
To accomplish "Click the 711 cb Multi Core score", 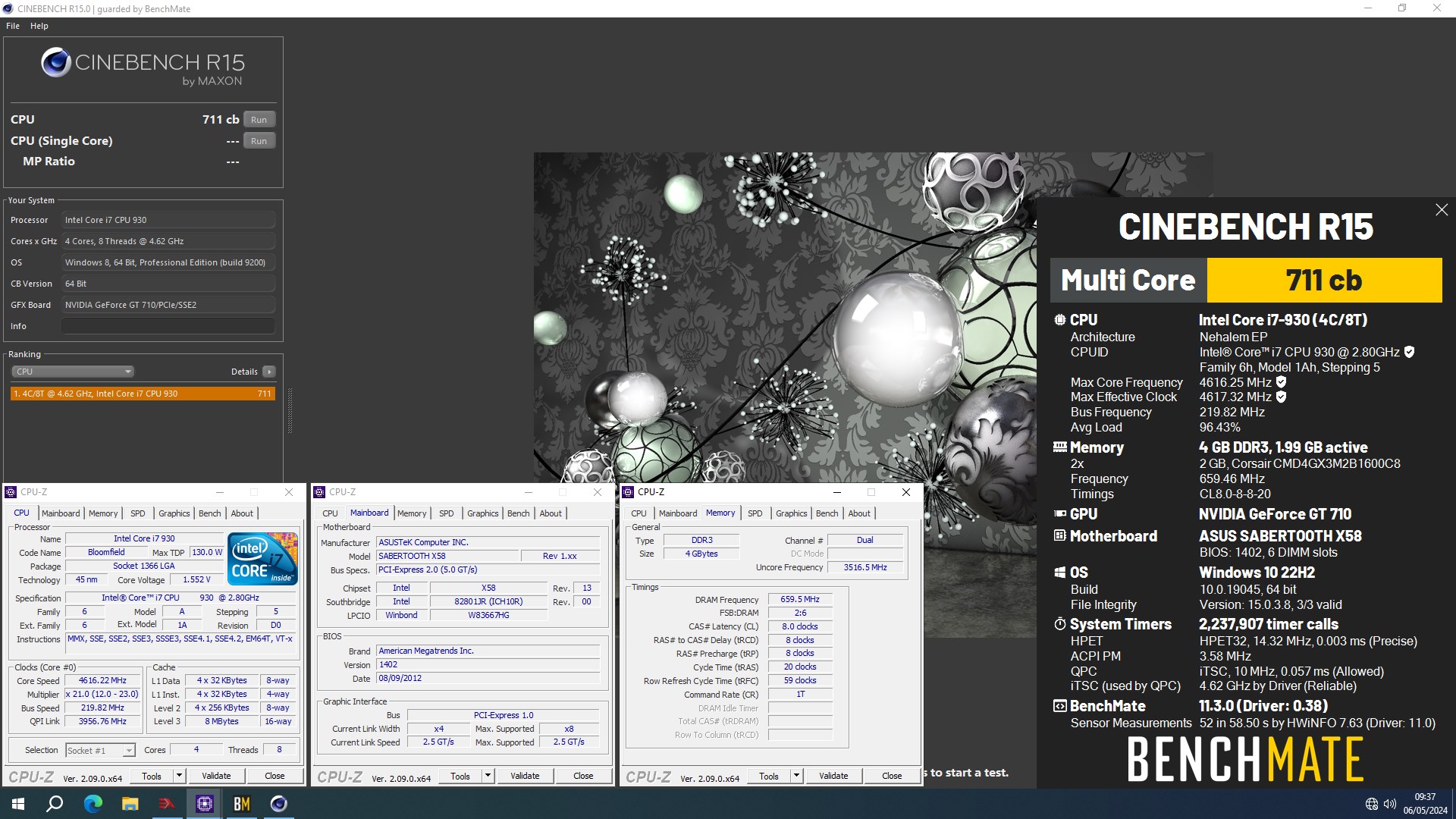I will [x=1324, y=281].
